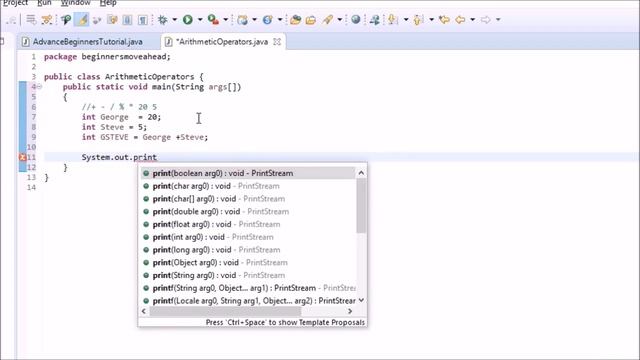Click the Open Type icon
The width and height of the screenshot is (640, 360).
pos(296,20)
